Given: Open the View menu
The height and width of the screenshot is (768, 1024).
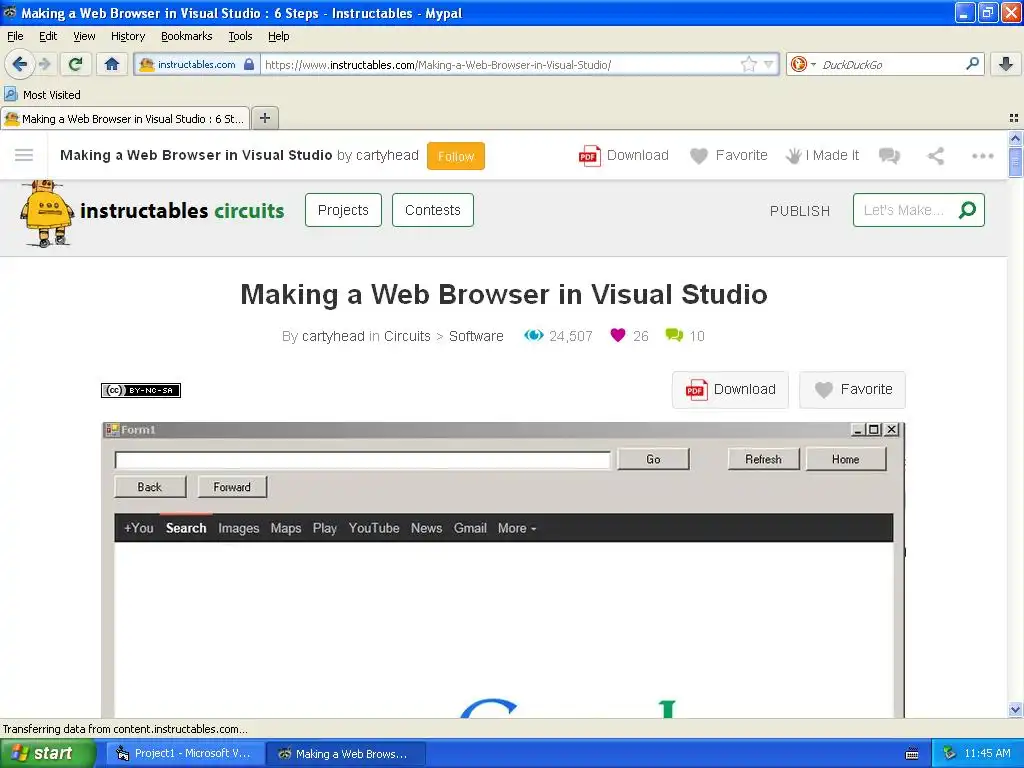Looking at the screenshot, I should click(x=84, y=36).
